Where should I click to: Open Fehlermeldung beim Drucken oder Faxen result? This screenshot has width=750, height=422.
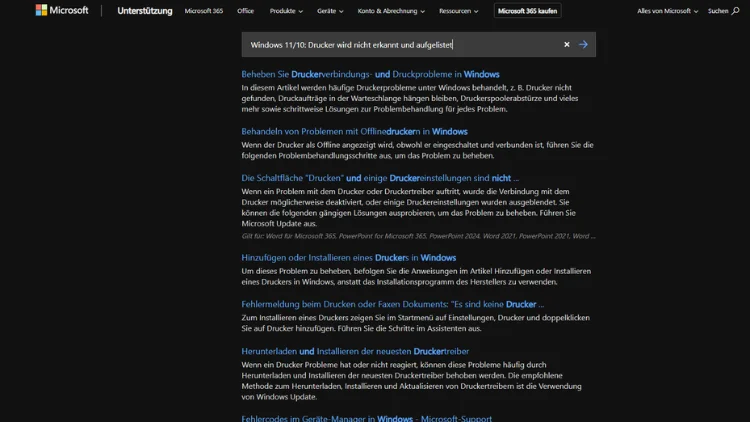click(x=392, y=304)
